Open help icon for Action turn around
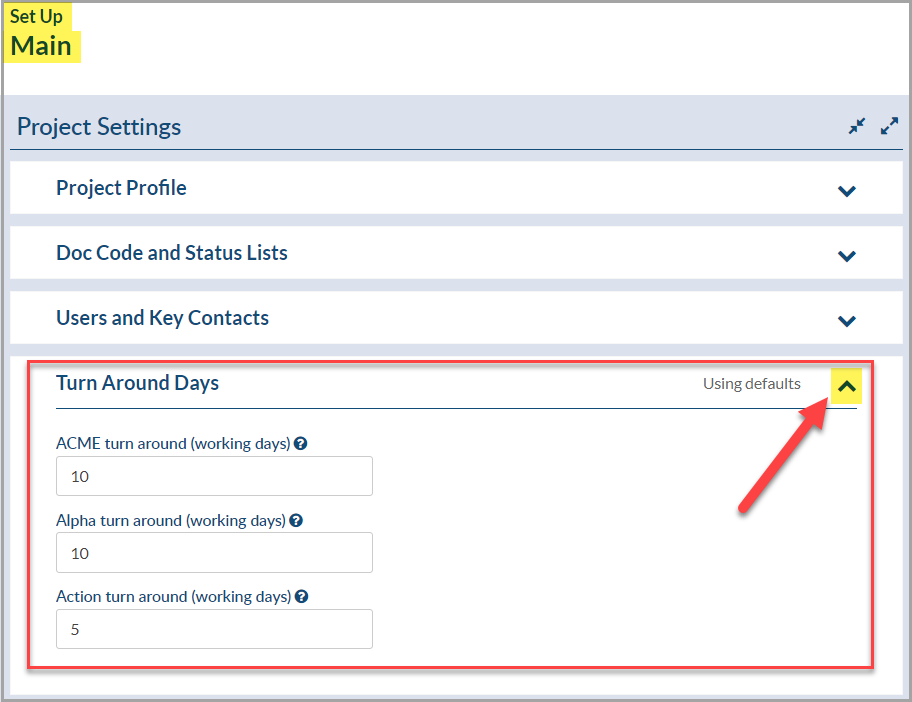 point(301,597)
